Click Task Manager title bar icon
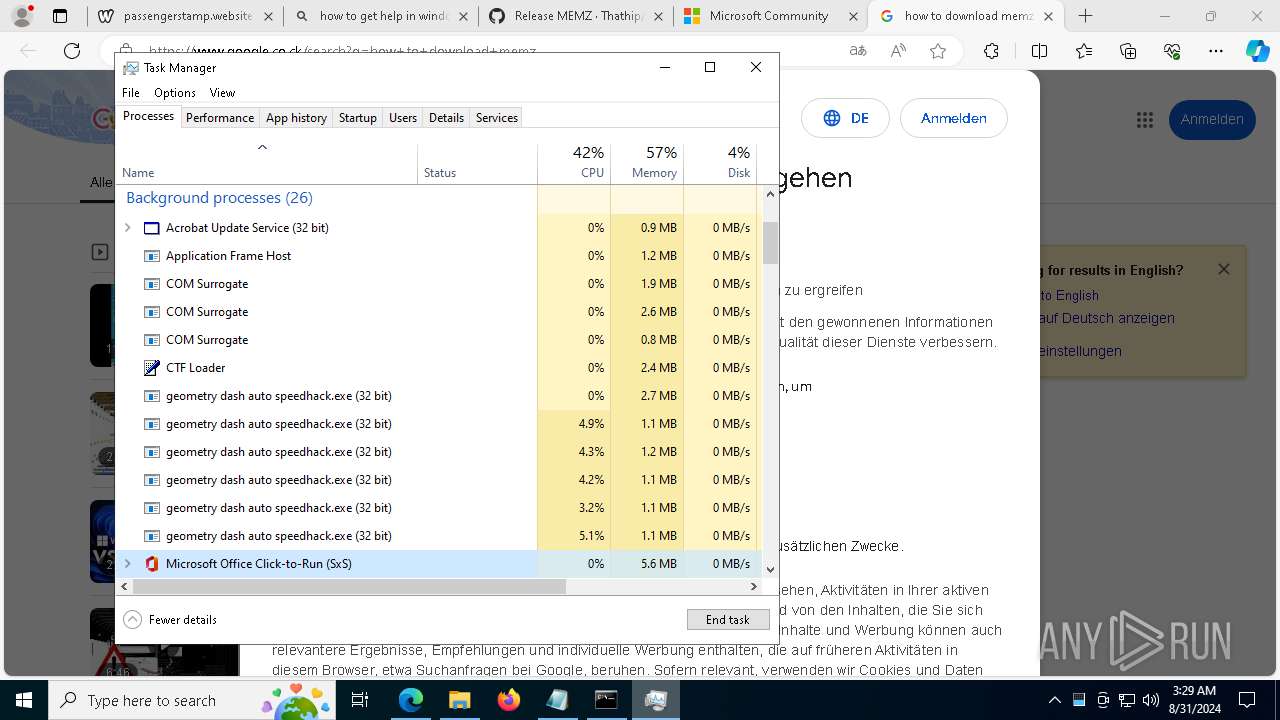 [x=131, y=67]
